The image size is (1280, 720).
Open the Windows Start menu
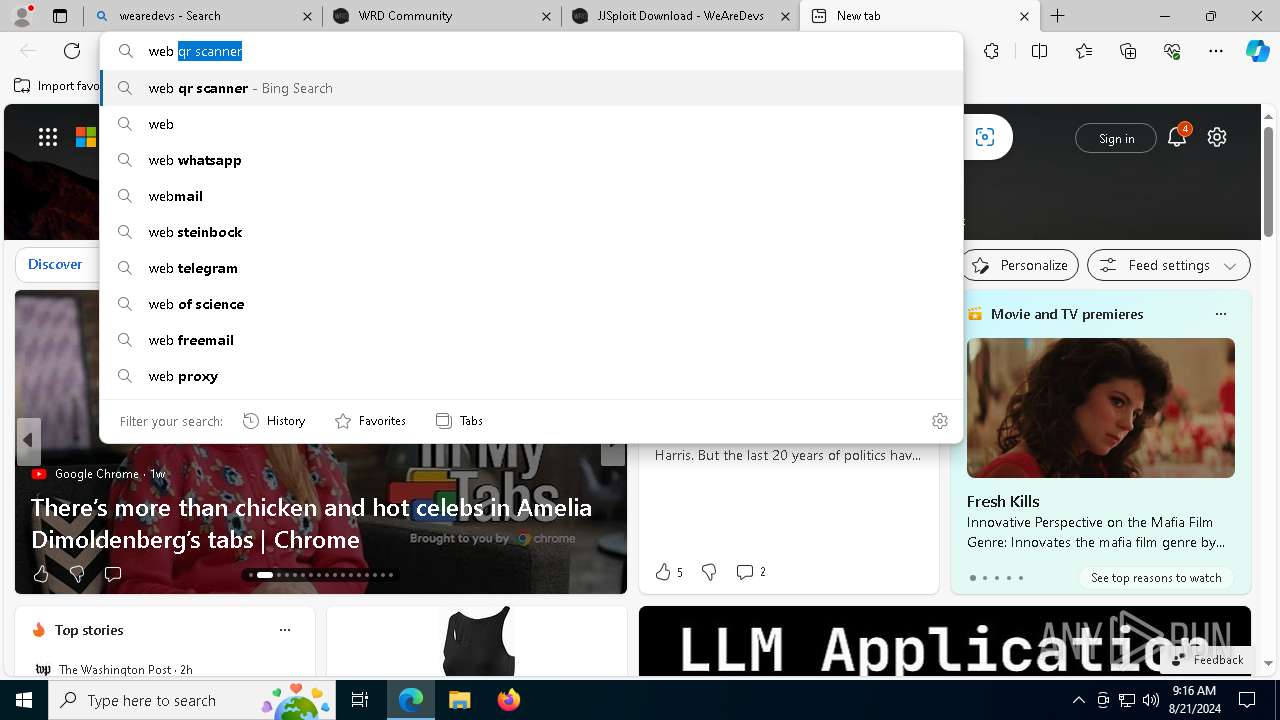[x=24, y=700]
